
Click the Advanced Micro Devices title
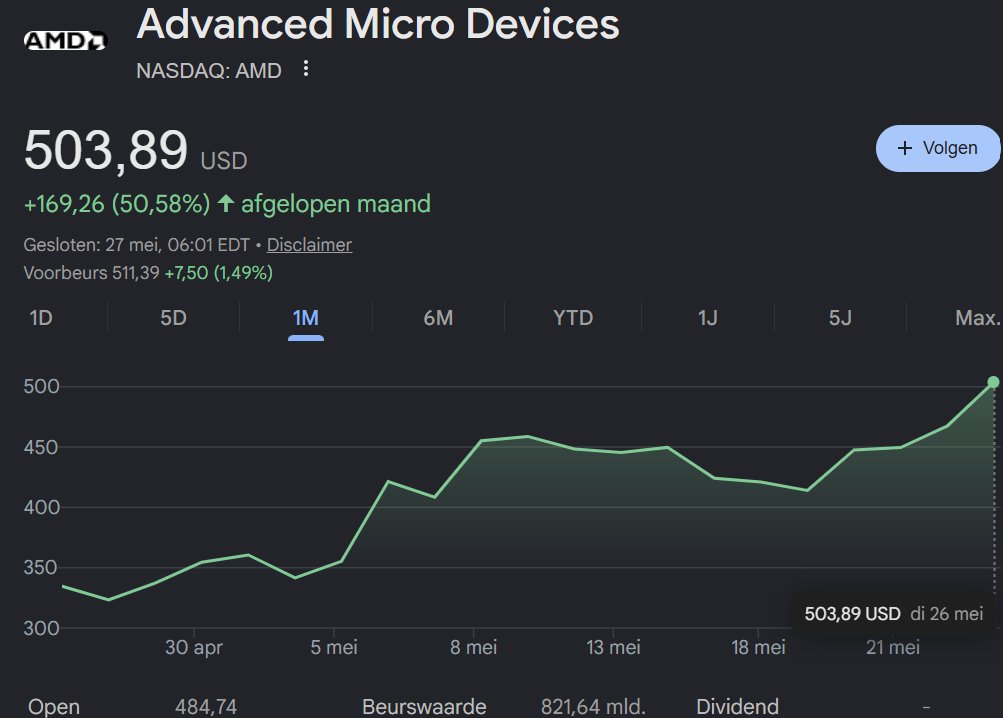pyautogui.click(x=378, y=24)
